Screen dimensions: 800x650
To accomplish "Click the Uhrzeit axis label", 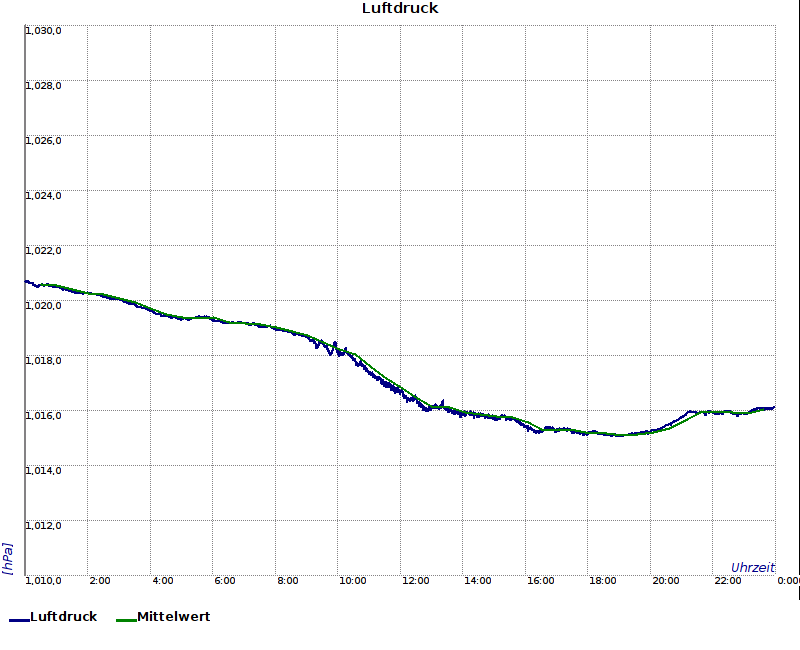I will click(753, 567).
